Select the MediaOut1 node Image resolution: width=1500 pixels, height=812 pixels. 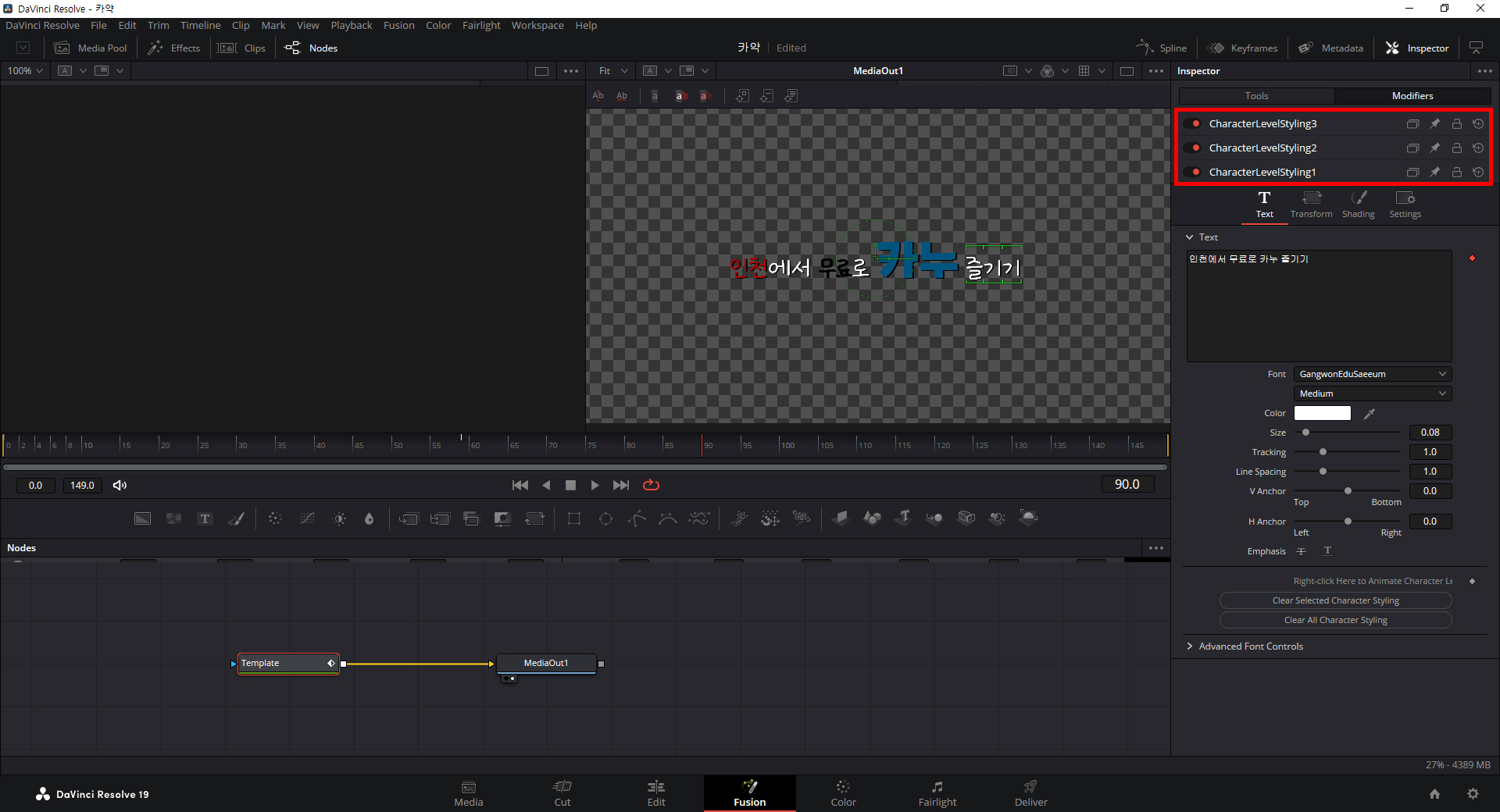pos(546,664)
